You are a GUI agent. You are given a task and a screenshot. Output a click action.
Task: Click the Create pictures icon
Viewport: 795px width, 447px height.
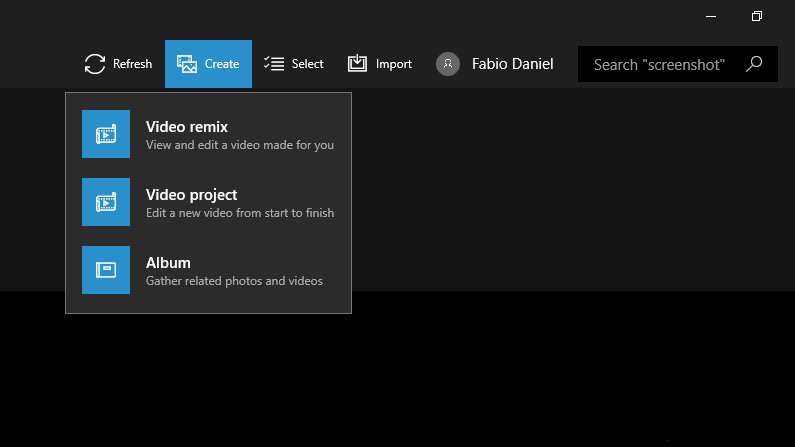(187, 64)
